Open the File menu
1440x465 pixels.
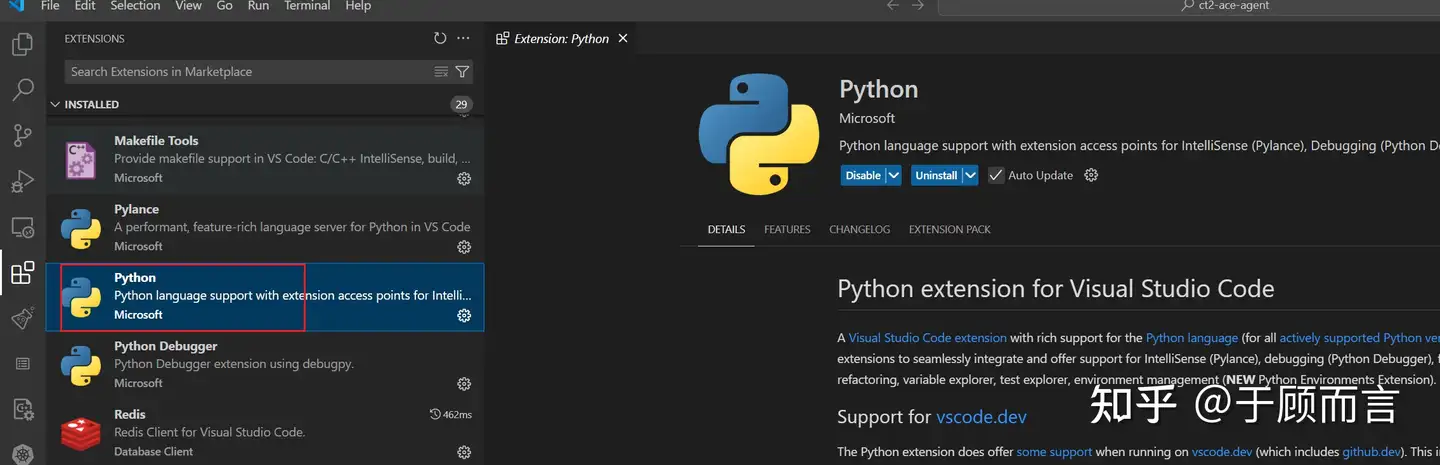(50, 6)
